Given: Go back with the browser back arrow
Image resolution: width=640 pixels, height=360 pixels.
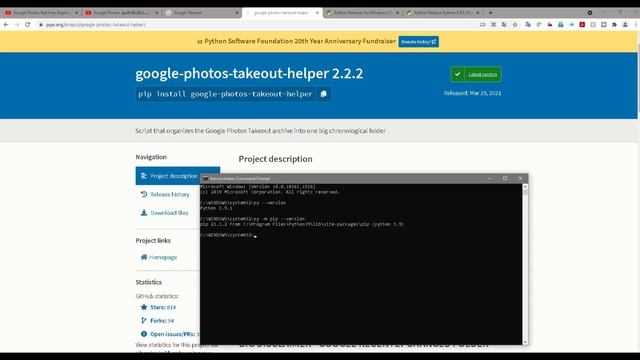Looking at the screenshot, I should pyautogui.click(x=6, y=24).
